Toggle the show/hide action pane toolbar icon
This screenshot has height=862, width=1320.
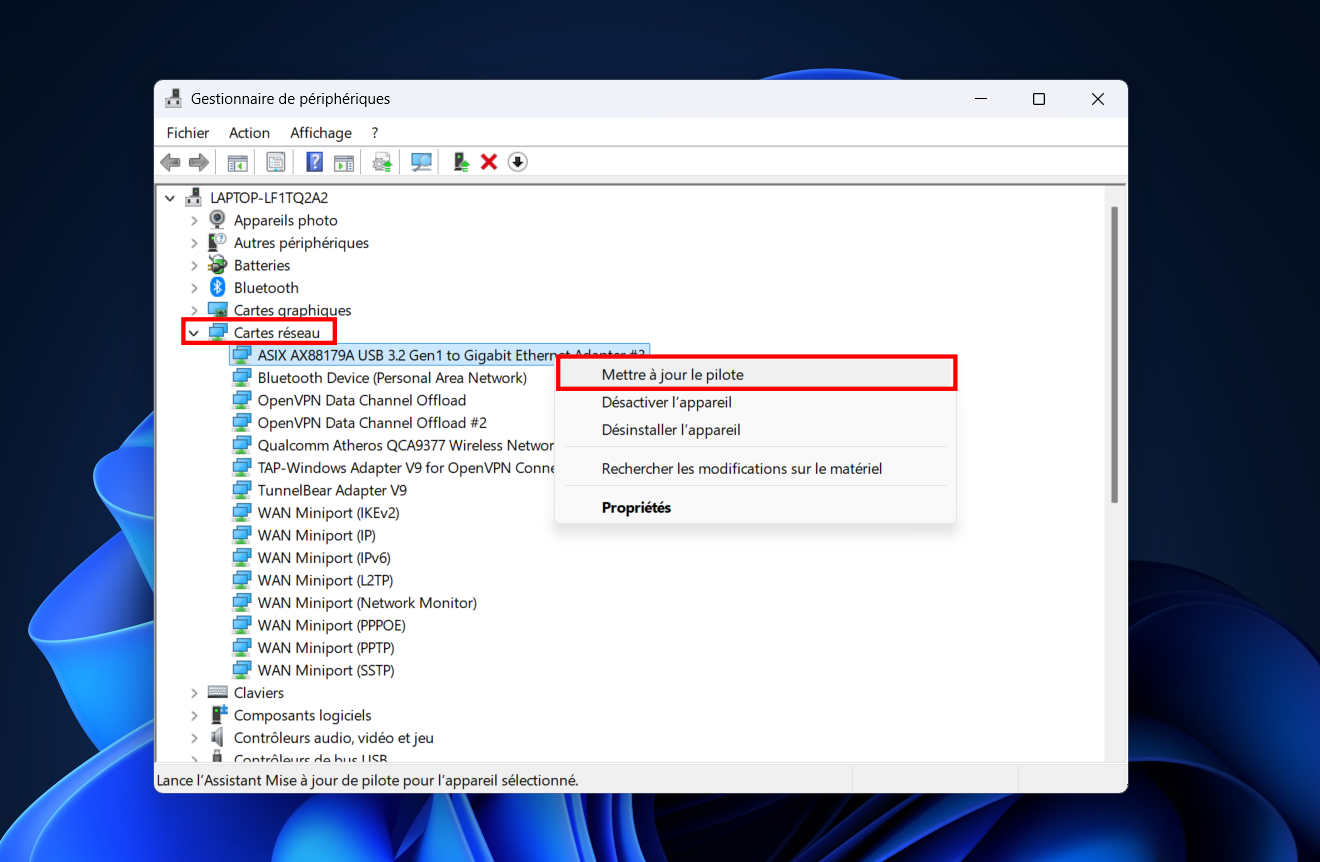tap(344, 162)
